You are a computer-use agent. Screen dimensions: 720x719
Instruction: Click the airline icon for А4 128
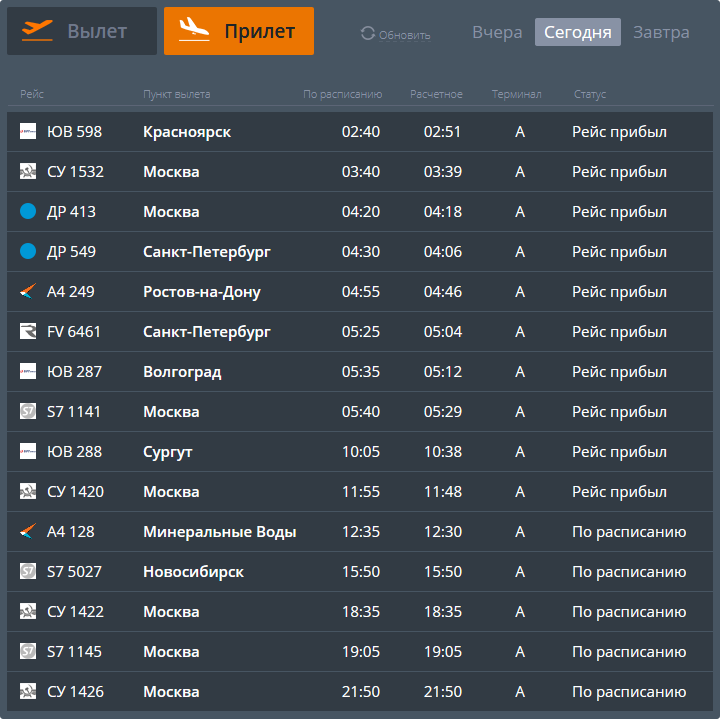coord(28,532)
